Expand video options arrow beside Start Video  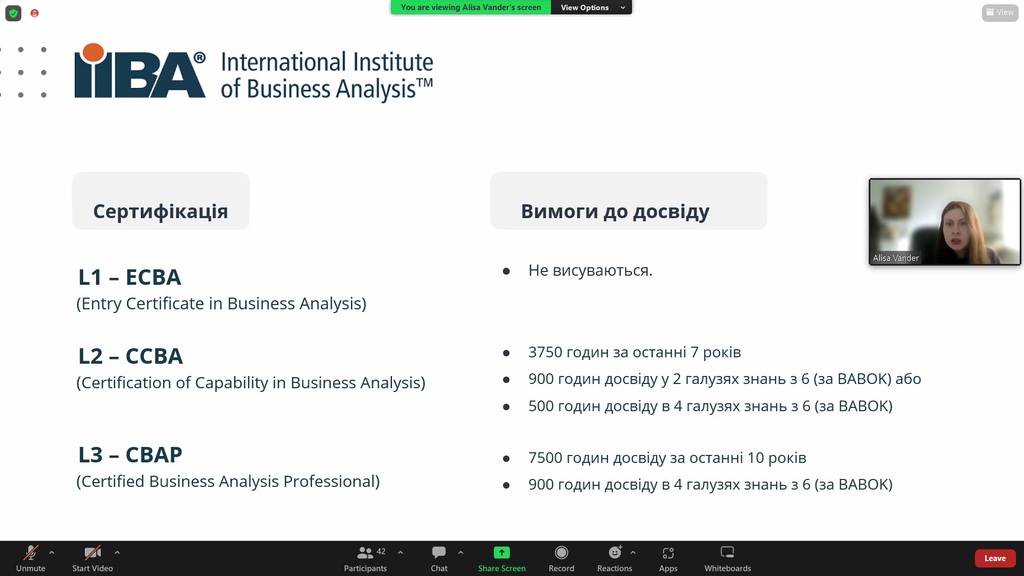click(x=117, y=552)
